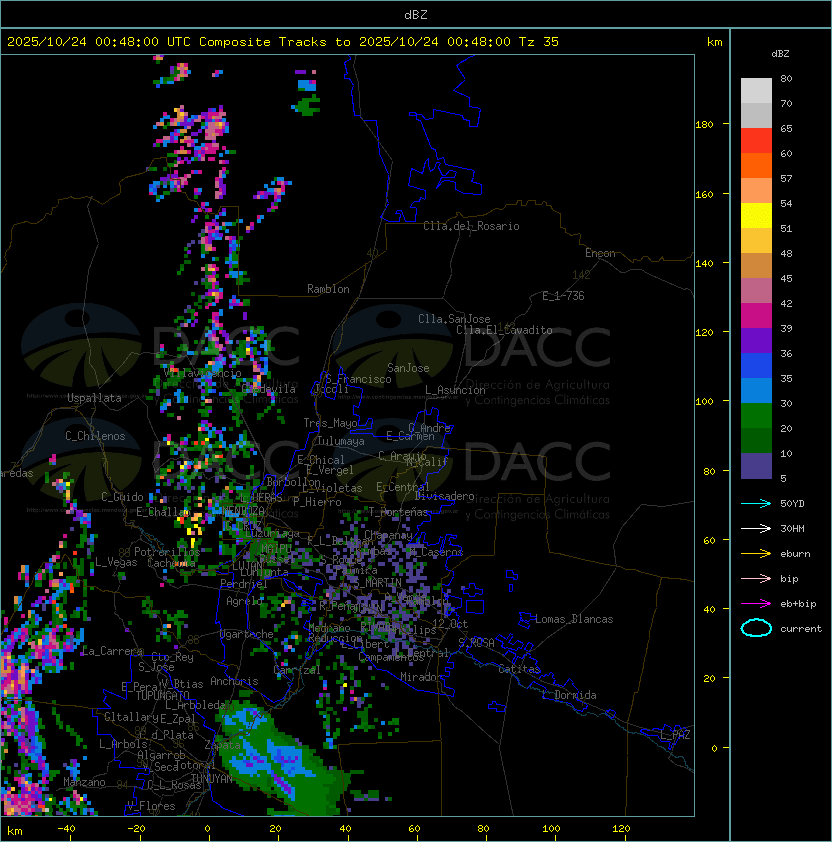Click the magenta eb+bip arrow legend icon

coord(756,604)
